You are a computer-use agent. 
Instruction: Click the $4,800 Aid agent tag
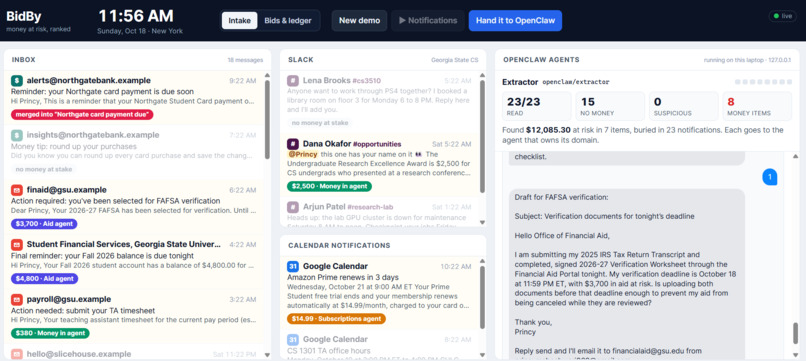point(45,279)
